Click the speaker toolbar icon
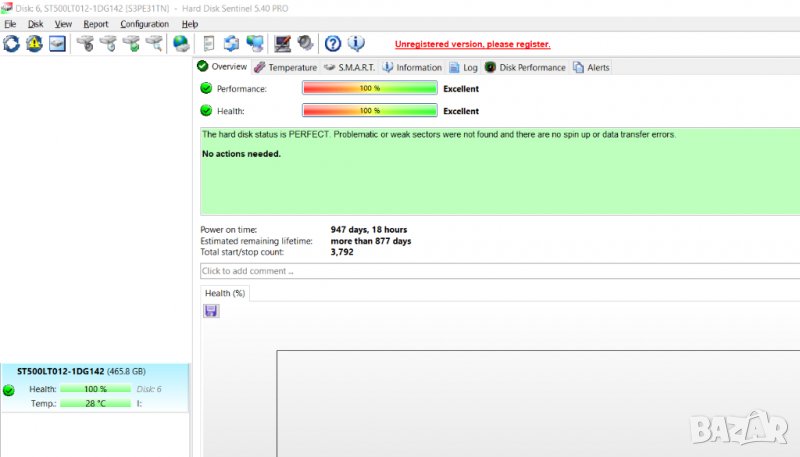Viewport: 800px width, 457px height. (305, 43)
